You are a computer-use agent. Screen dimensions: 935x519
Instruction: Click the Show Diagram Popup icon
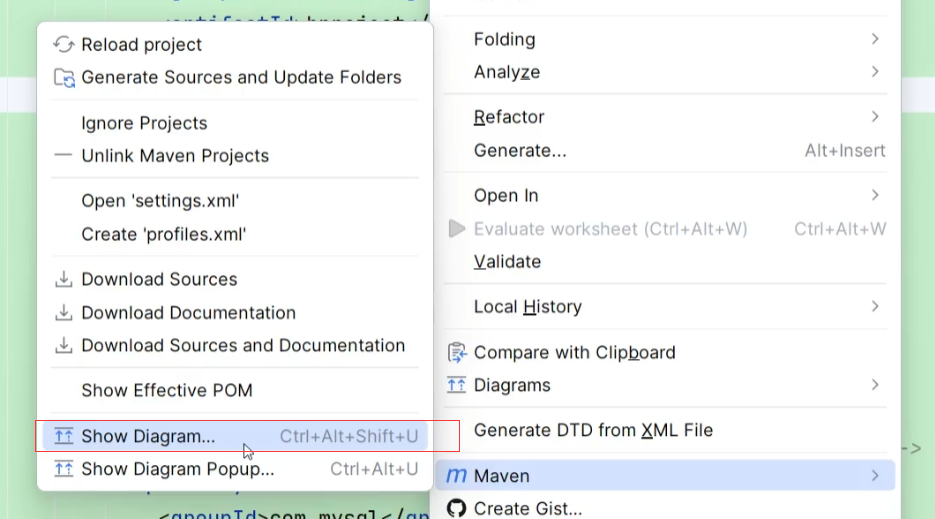64,469
